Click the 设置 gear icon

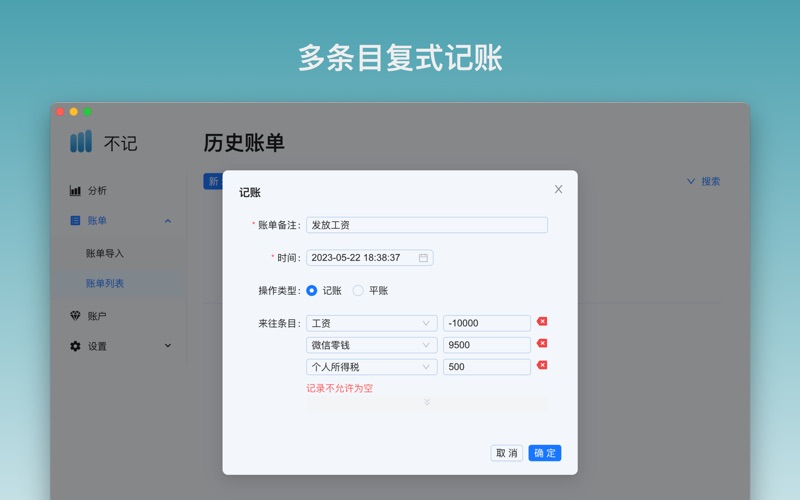[75, 346]
